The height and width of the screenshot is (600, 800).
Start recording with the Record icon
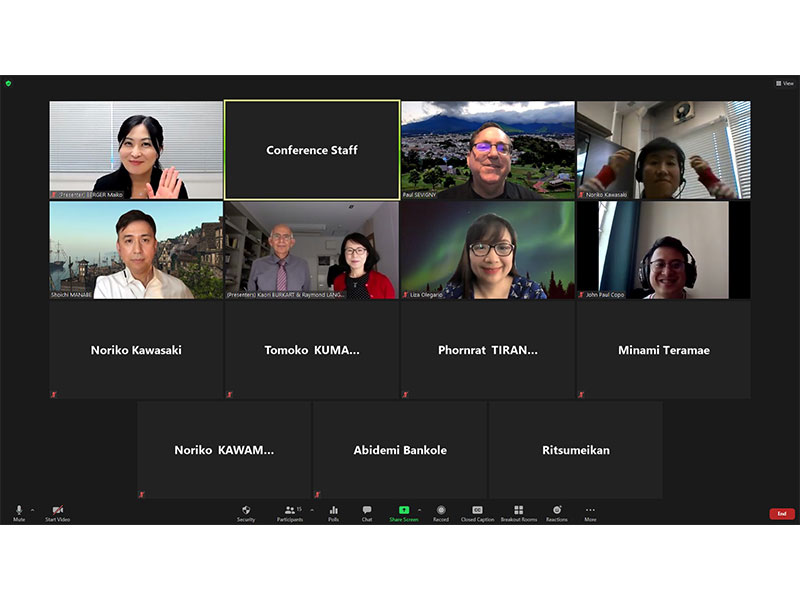coord(441,511)
